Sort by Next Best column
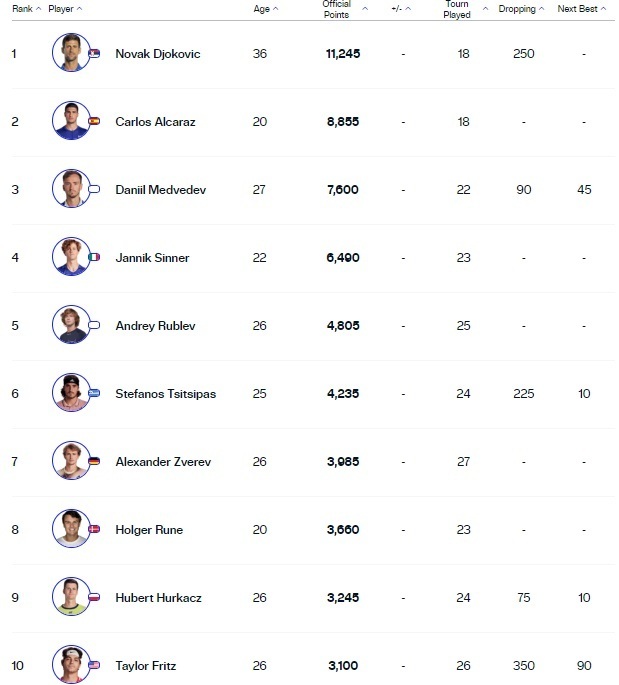 (581, 9)
